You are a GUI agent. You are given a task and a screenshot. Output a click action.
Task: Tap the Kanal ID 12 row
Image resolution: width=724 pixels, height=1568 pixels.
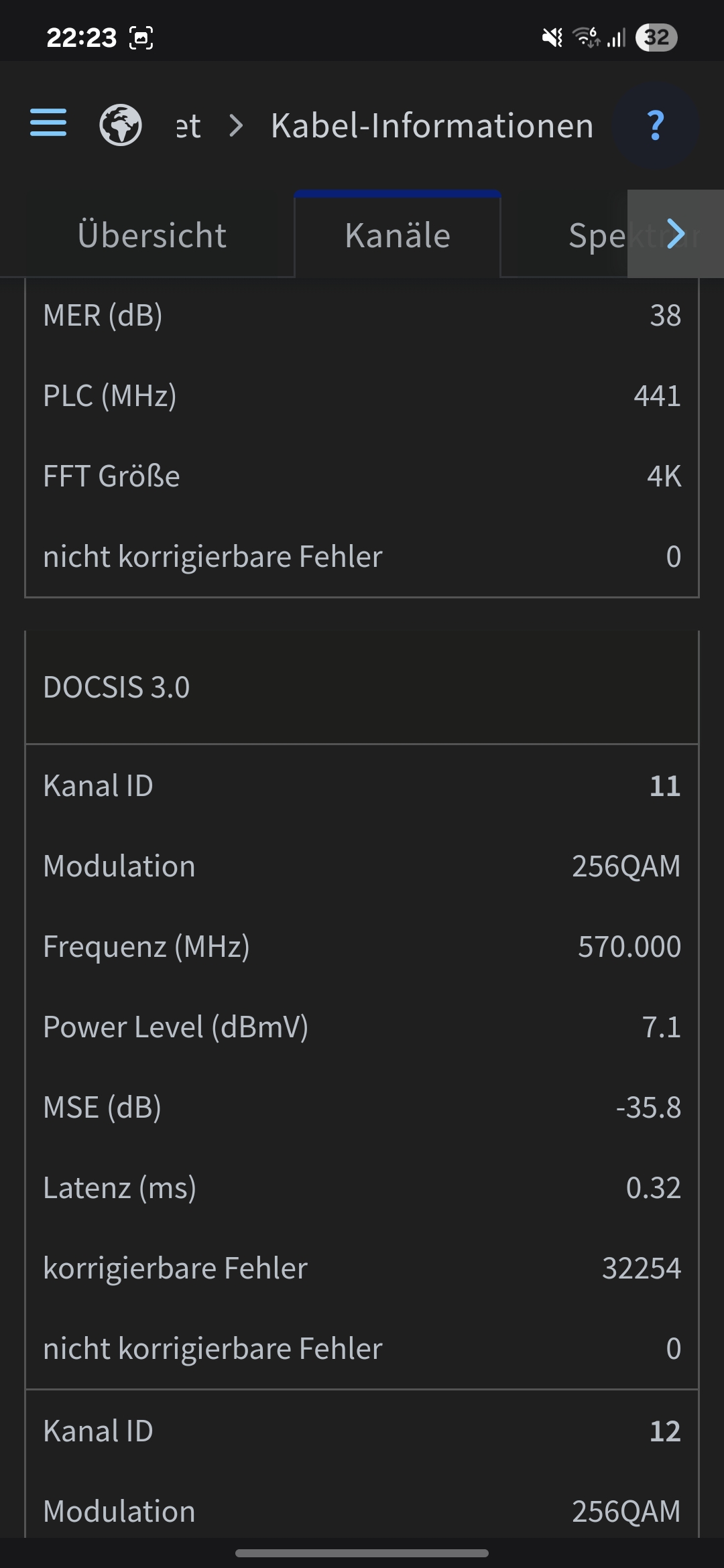pos(362,1431)
